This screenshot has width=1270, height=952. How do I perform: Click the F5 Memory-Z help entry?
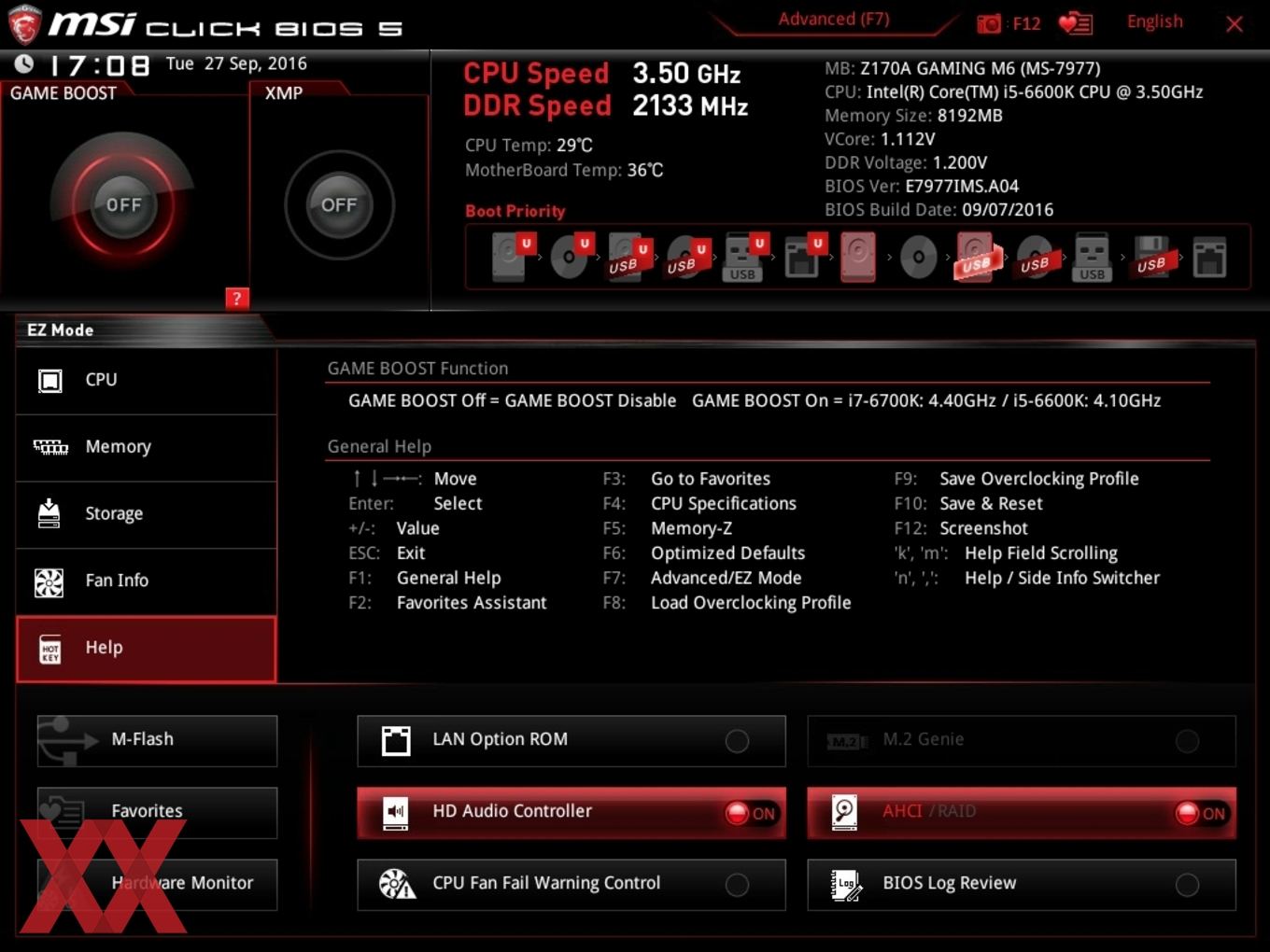[668, 528]
